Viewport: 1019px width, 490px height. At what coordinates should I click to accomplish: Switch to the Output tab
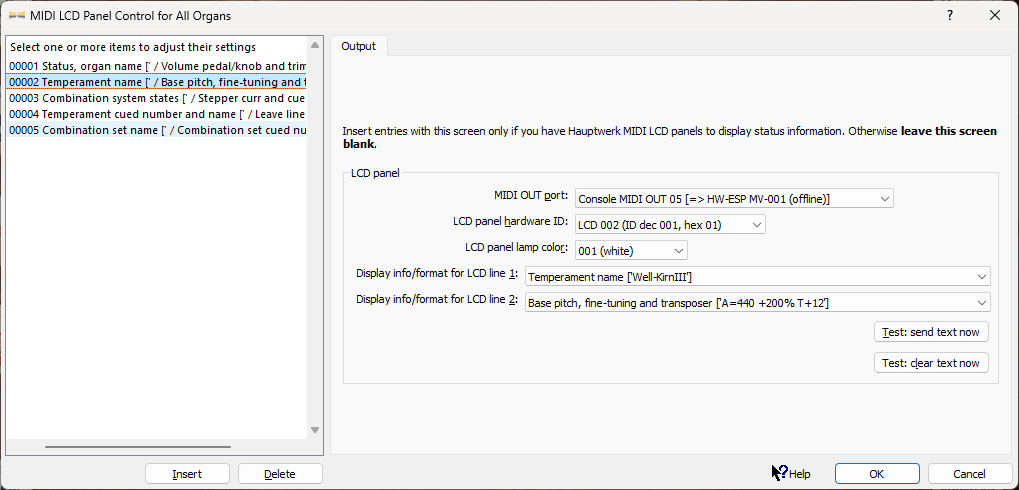point(359,46)
